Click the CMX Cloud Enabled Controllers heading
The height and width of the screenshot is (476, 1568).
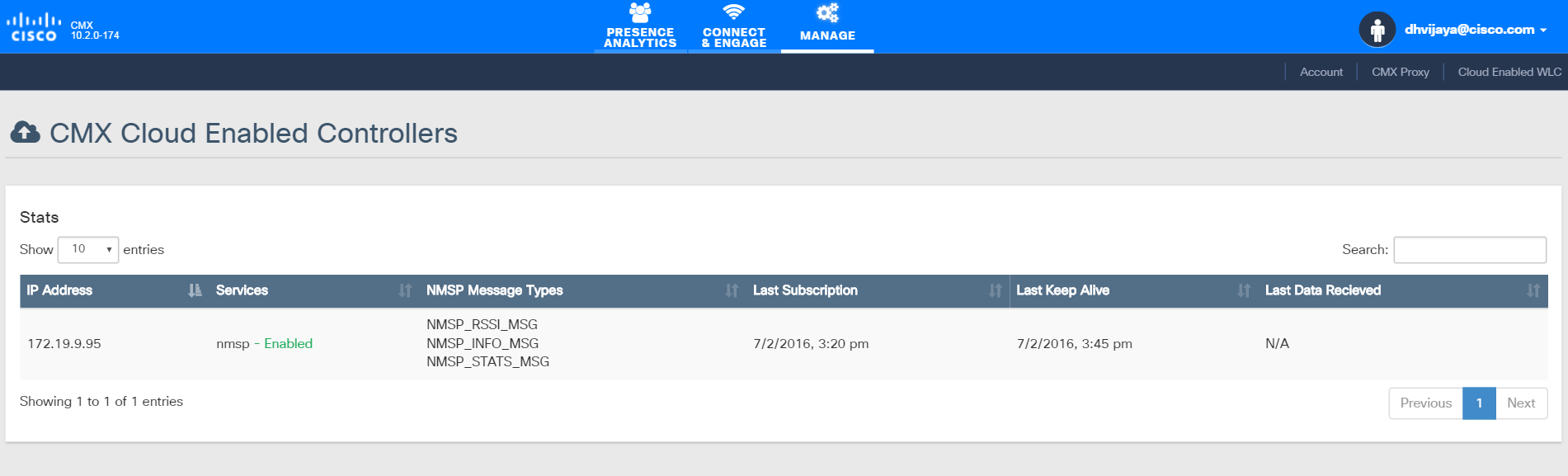tap(253, 133)
